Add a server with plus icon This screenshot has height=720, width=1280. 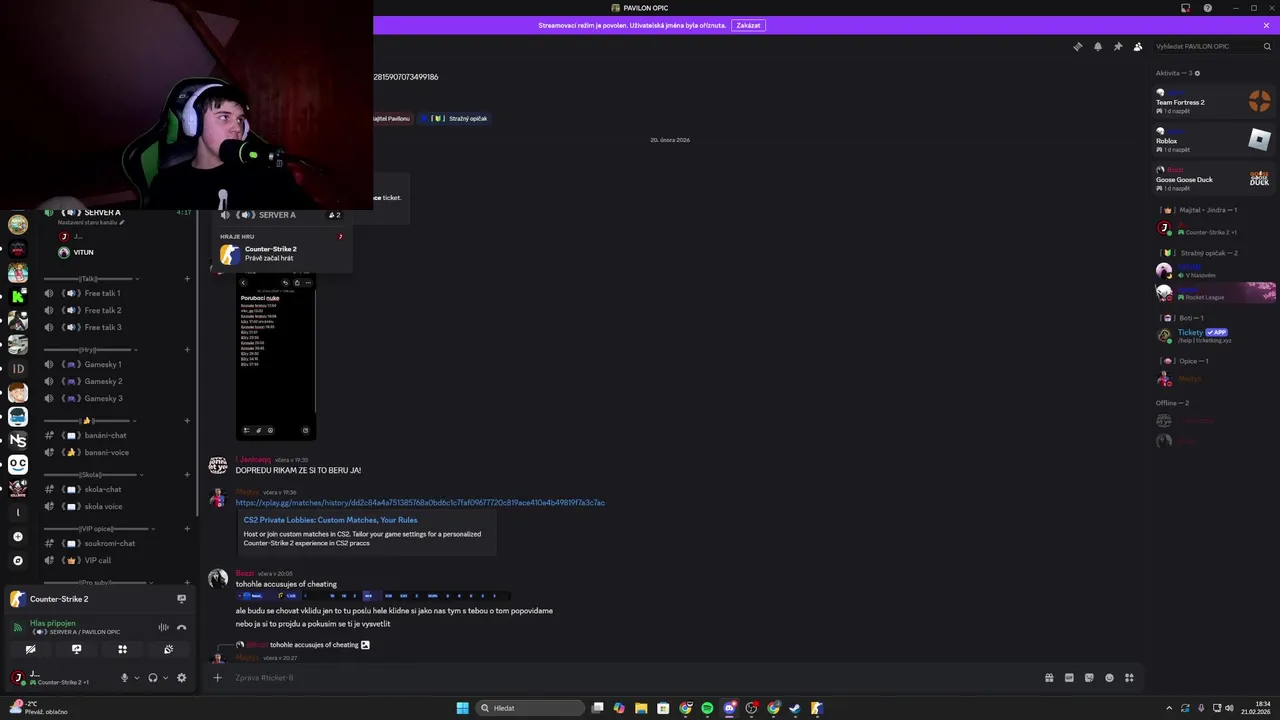[17, 536]
